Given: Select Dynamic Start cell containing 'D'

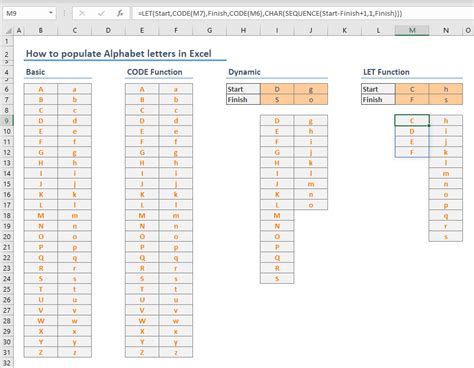Looking at the screenshot, I should coord(277,89).
